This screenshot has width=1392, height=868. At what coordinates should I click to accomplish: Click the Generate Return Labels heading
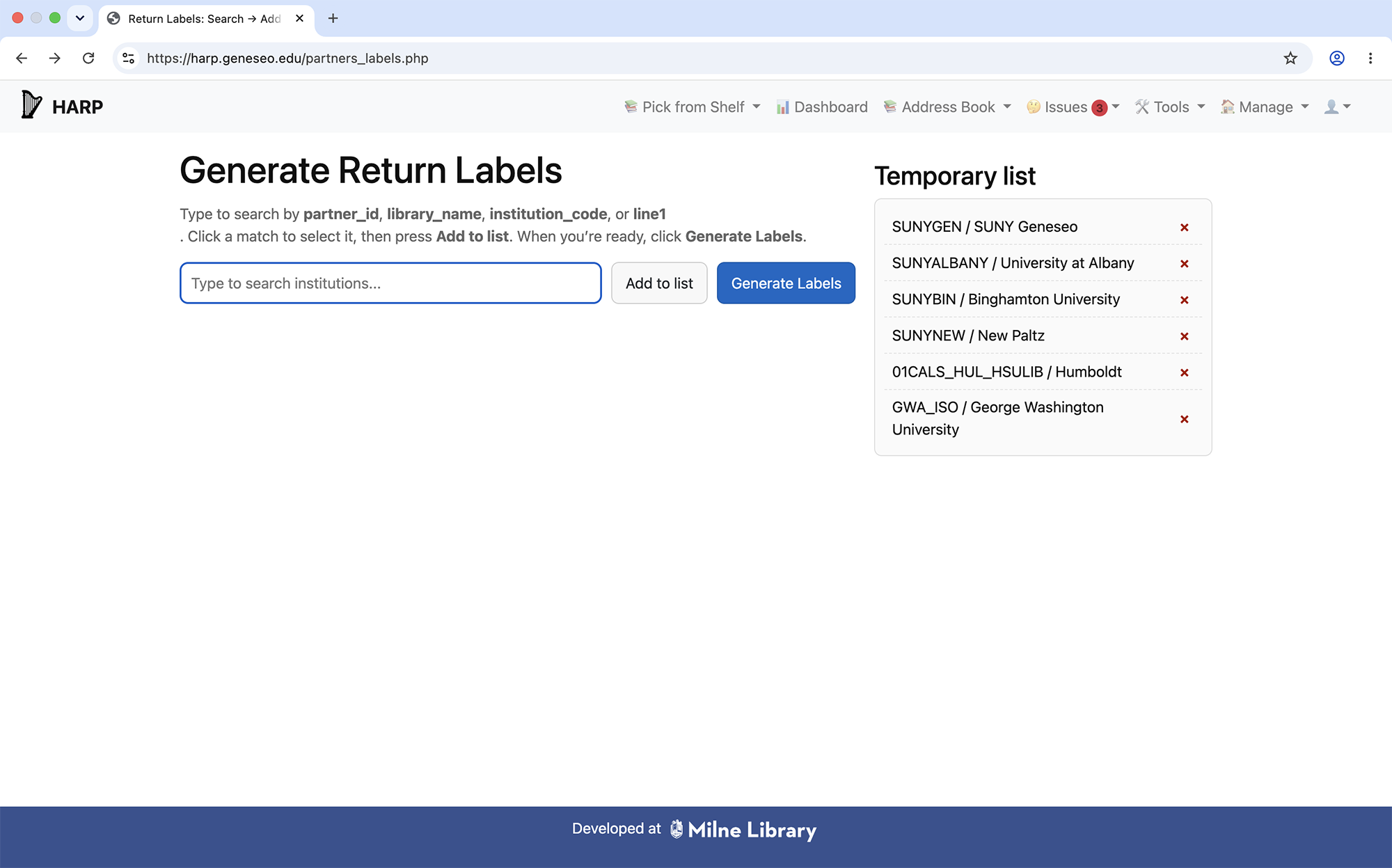click(x=371, y=171)
